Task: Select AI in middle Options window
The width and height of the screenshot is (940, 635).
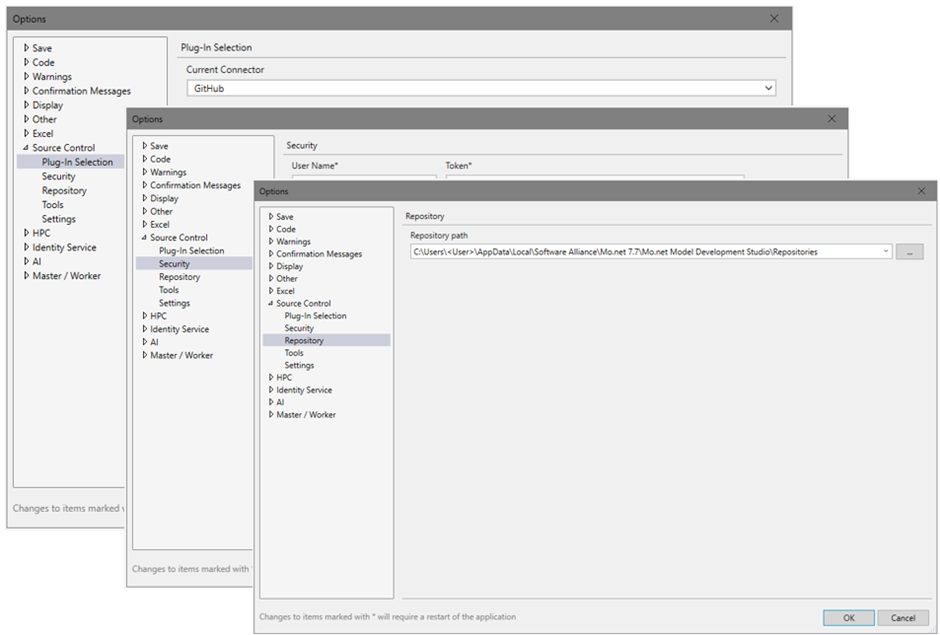Action: pyautogui.click(x=154, y=342)
